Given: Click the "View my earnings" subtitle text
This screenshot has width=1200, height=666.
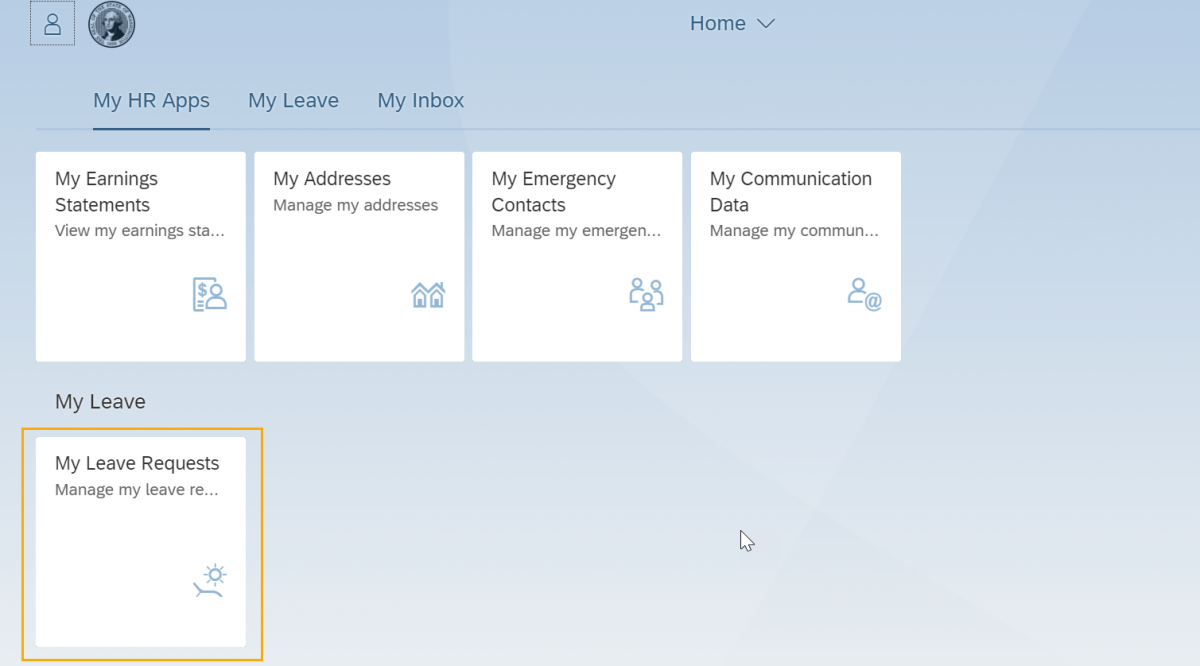Looking at the screenshot, I should (x=139, y=231).
